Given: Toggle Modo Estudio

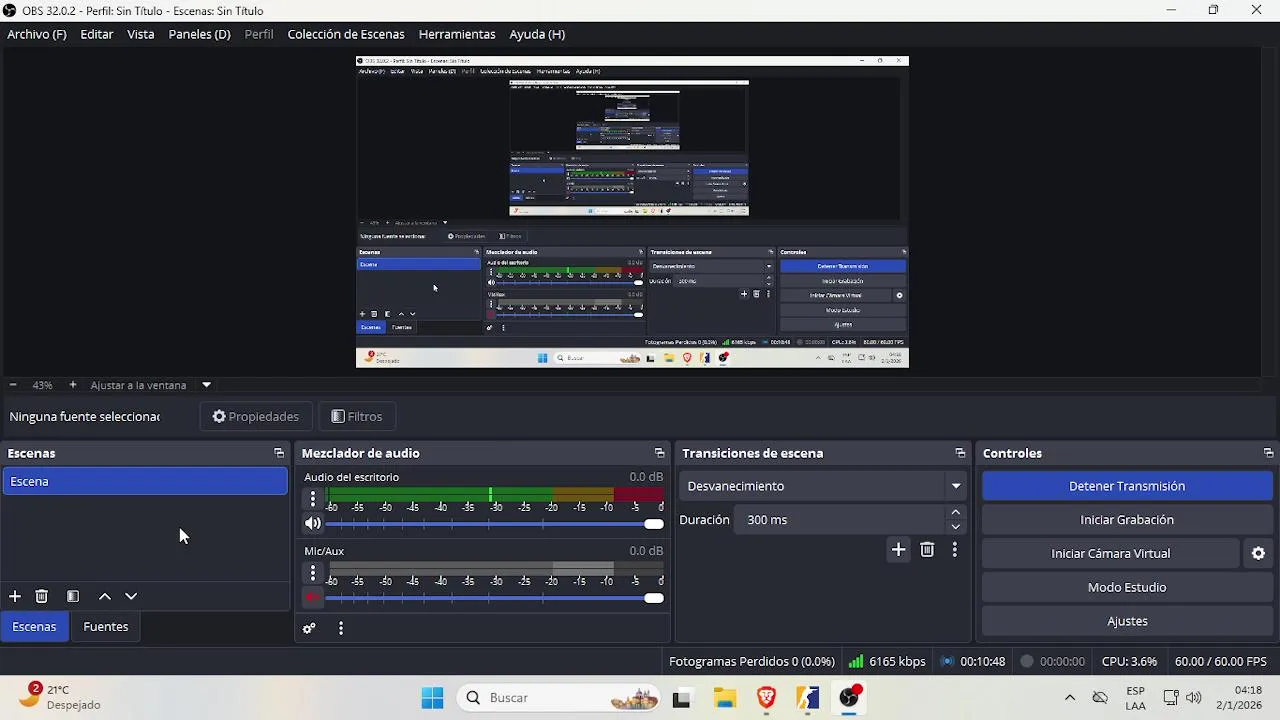Looking at the screenshot, I should coord(1127,587).
